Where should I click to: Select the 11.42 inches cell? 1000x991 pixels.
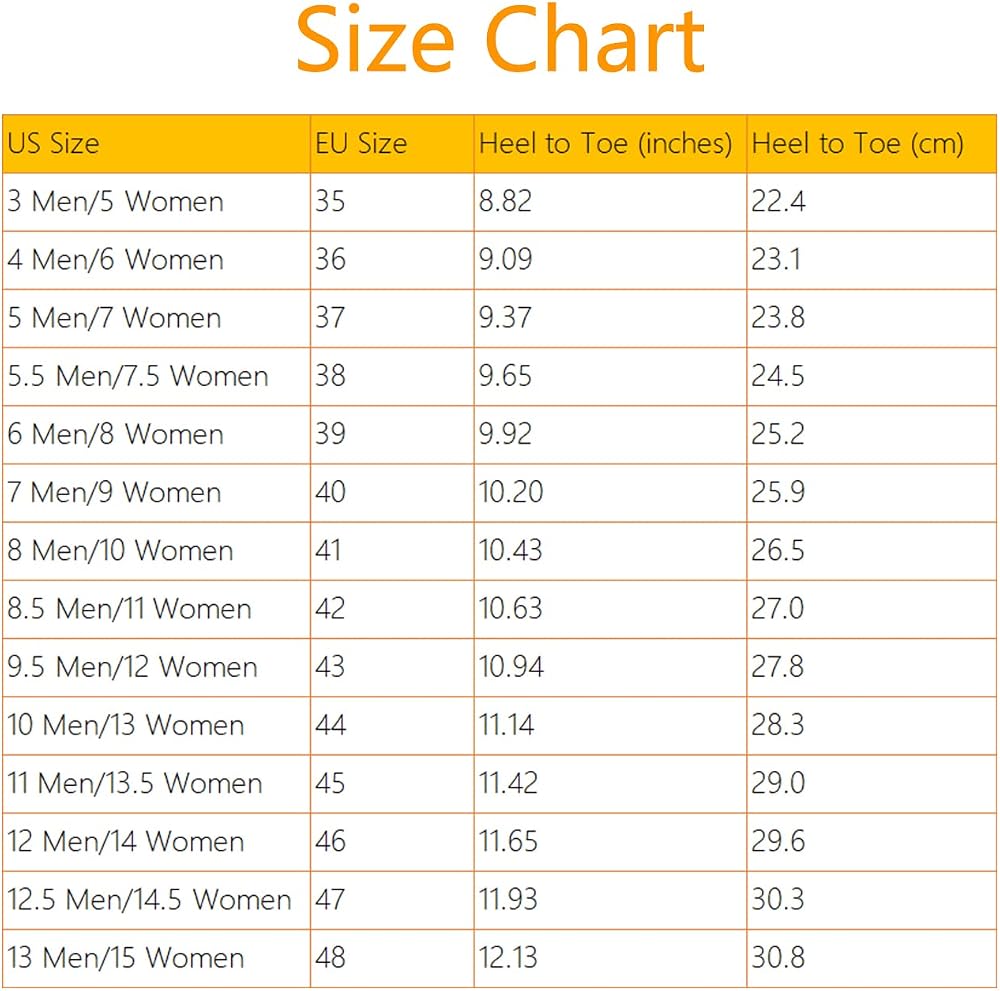[610, 784]
